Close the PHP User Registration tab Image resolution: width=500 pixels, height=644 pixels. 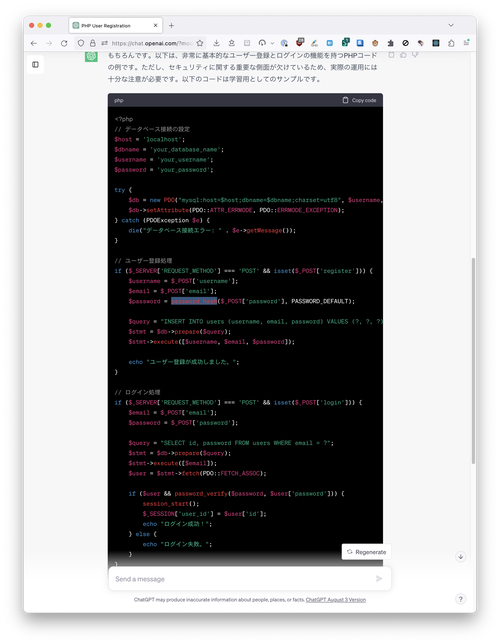(155, 25)
